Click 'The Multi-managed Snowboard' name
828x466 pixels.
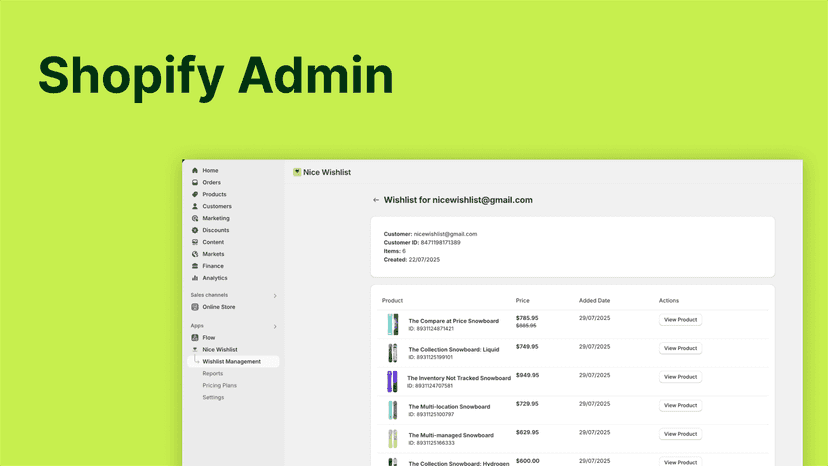click(451, 435)
